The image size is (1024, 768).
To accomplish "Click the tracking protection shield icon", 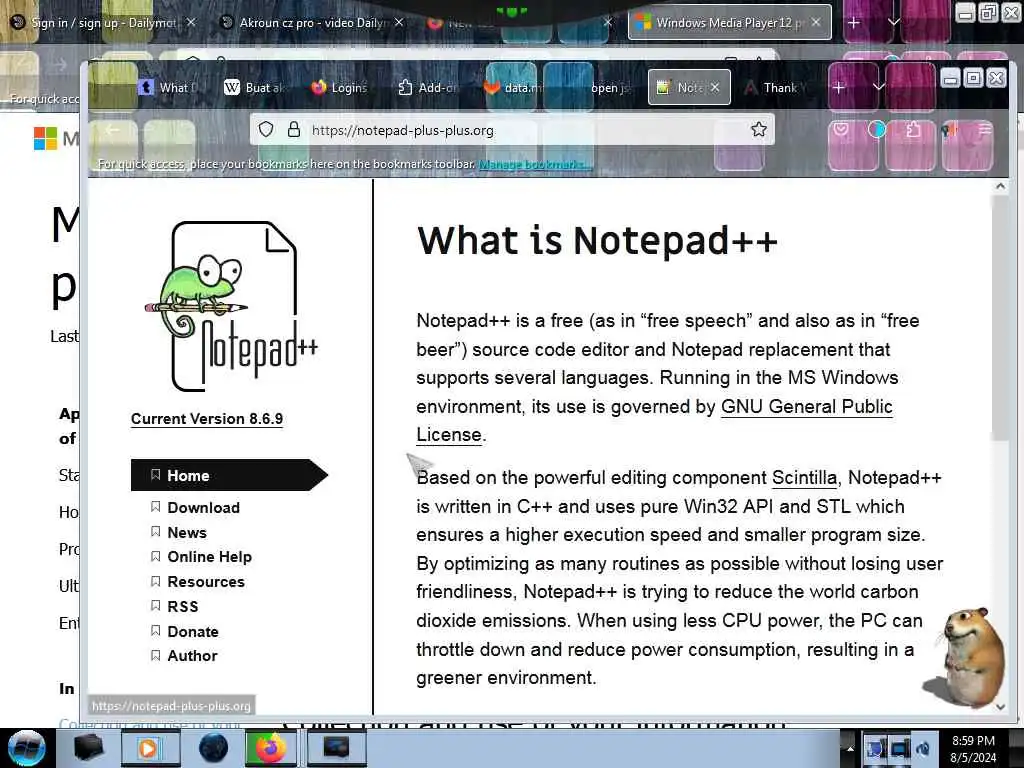I will [266, 129].
